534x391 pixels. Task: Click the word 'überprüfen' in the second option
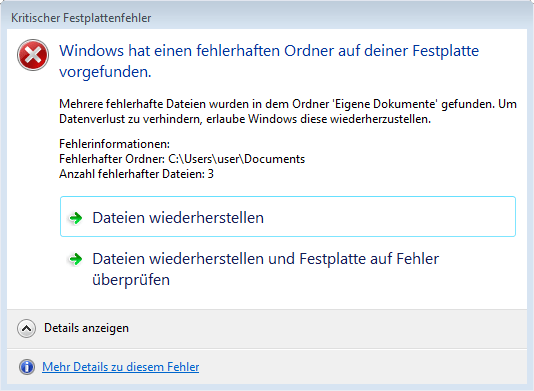[x=131, y=280]
